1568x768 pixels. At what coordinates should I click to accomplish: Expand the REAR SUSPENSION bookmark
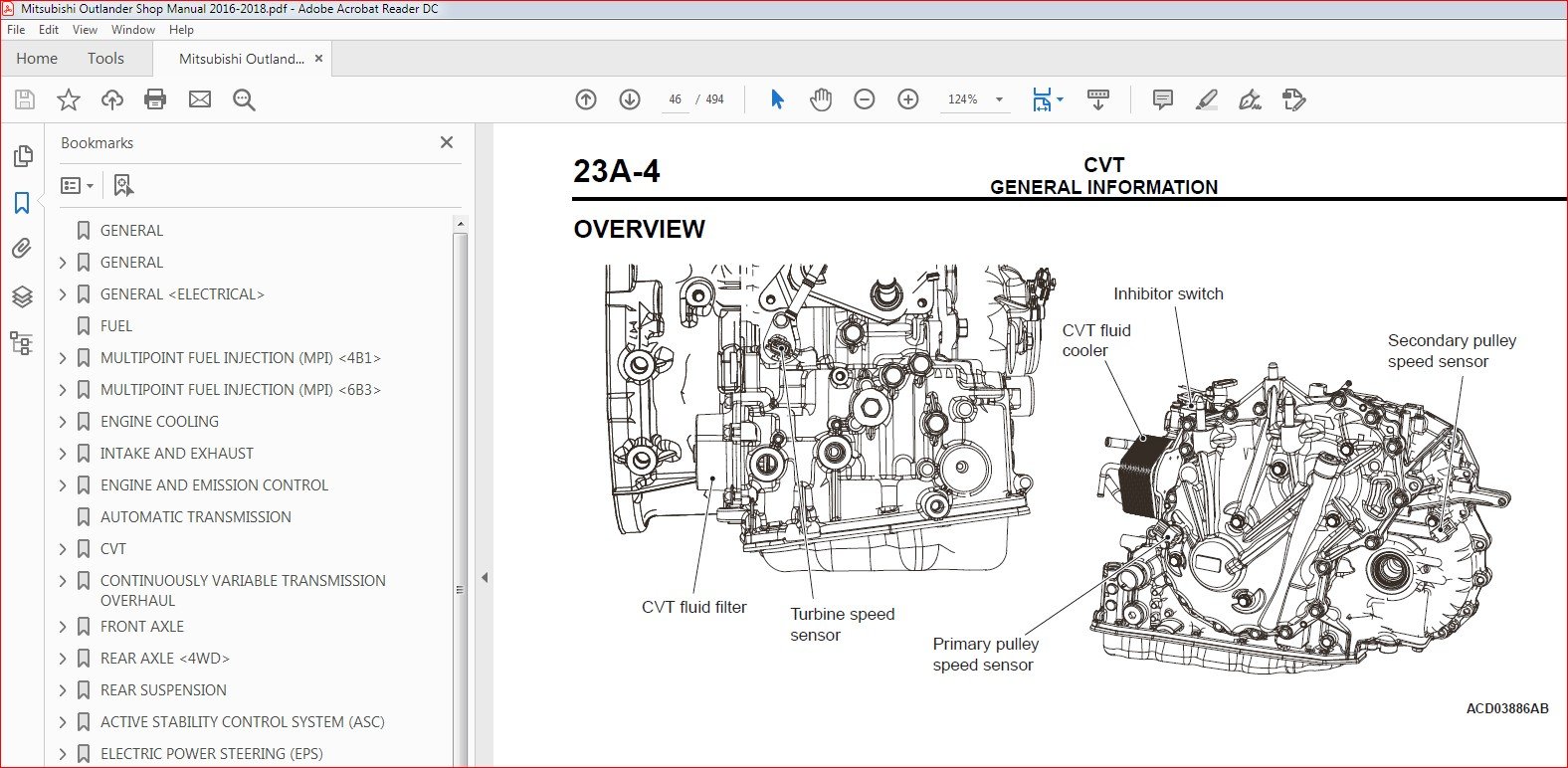[x=63, y=690]
